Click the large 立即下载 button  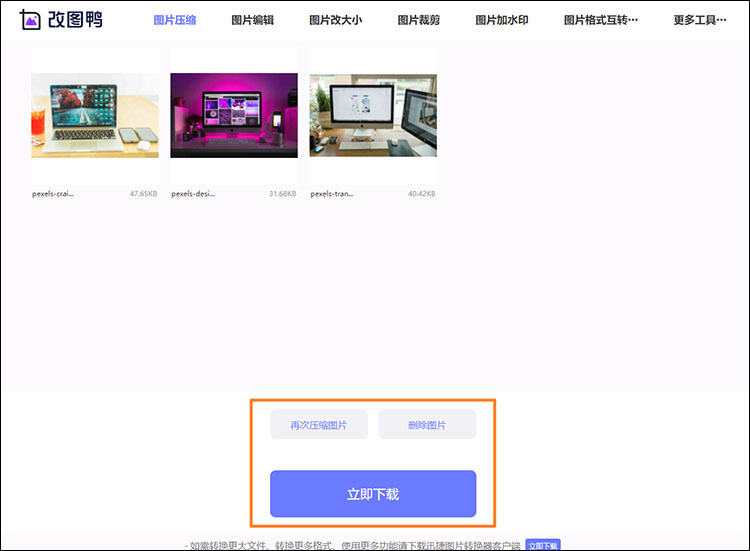coord(373,494)
